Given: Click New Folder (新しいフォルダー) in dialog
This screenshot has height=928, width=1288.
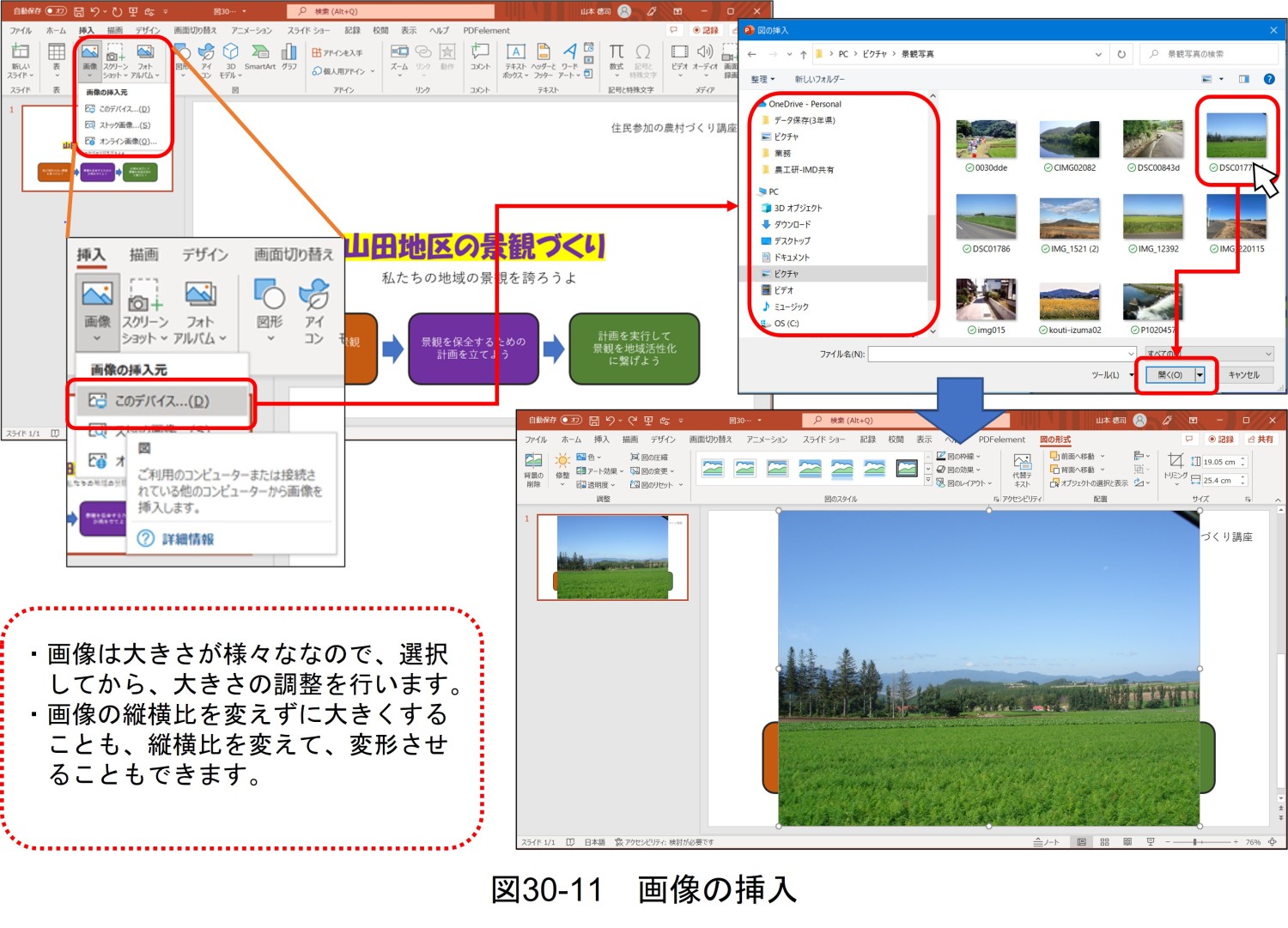Looking at the screenshot, I should click(819, 79).
